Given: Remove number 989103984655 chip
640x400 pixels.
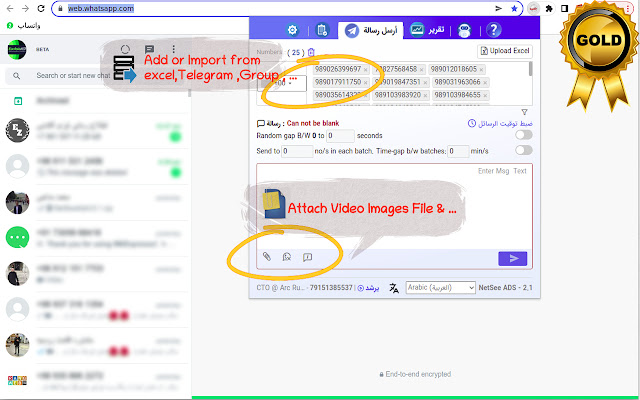Looking at the screenshot, I should (485, 96).
